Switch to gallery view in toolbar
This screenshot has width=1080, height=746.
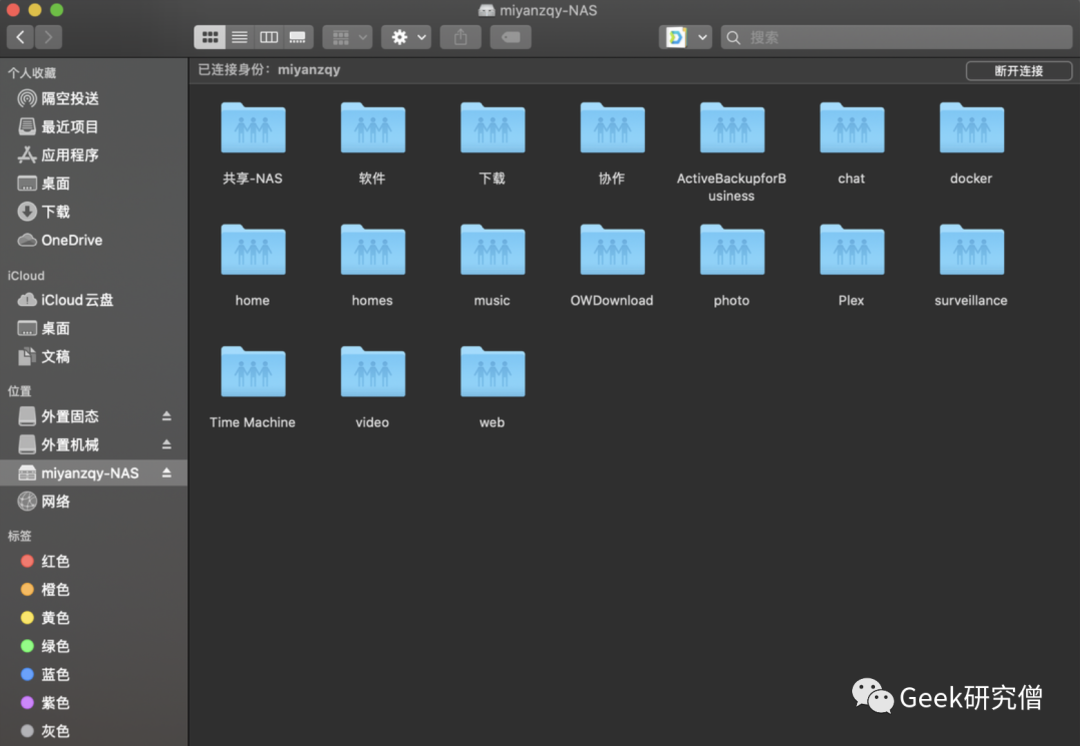point(297,37)
